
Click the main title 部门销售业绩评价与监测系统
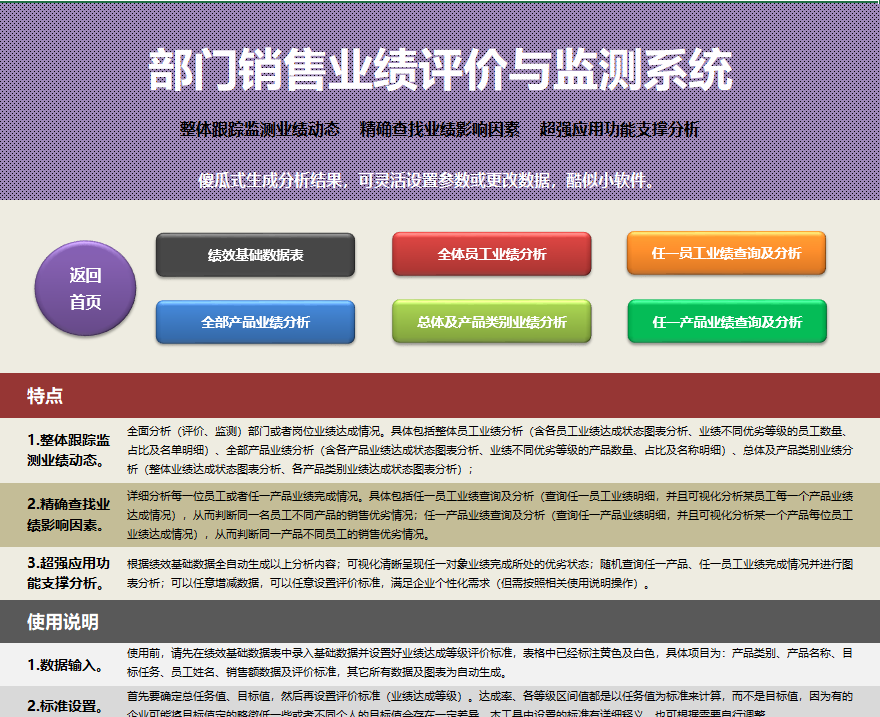coord(440,70)
